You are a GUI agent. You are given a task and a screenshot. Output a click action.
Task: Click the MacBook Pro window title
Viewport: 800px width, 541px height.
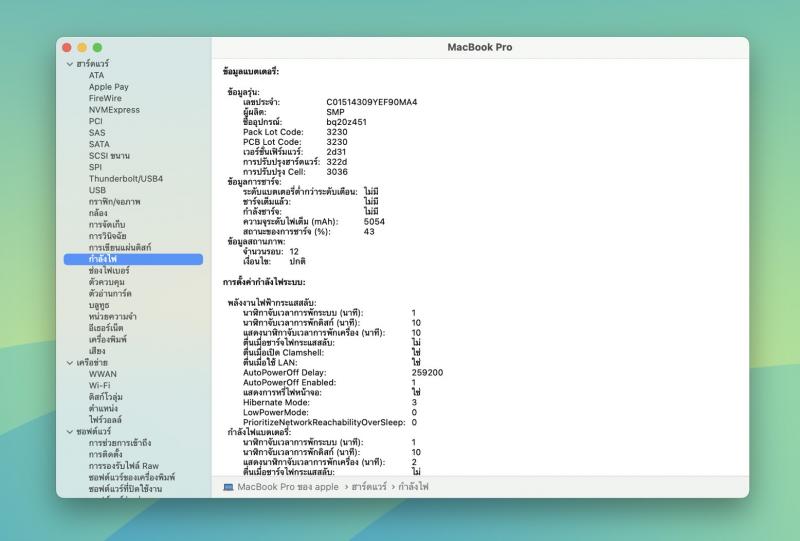coord(480,47)
